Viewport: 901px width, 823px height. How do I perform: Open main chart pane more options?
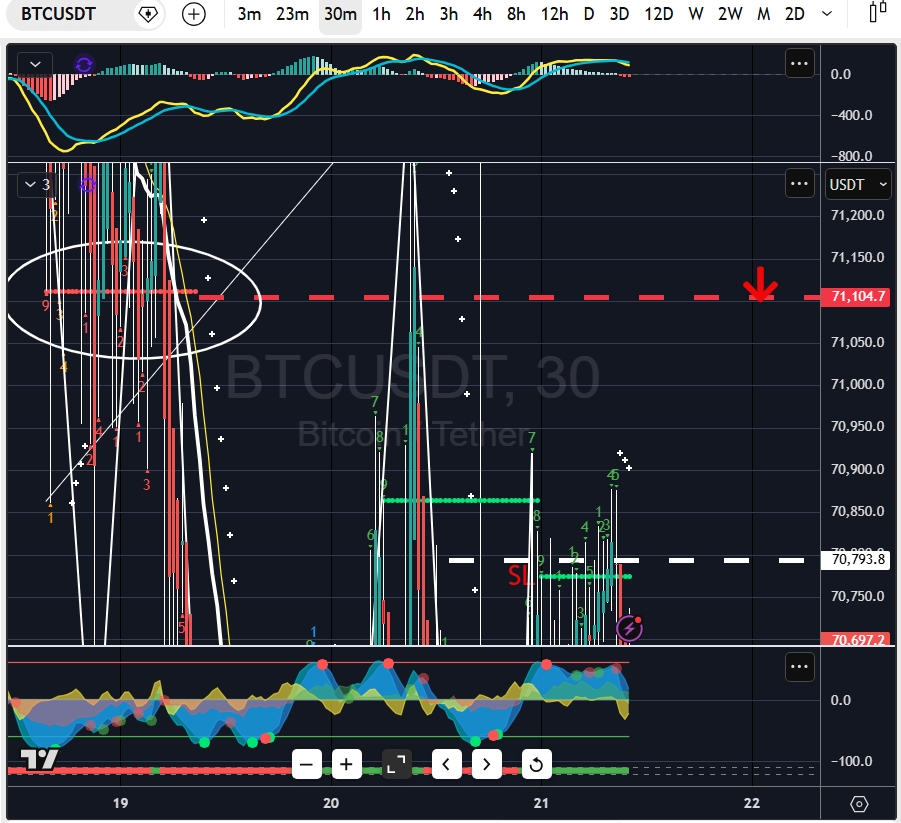click(x=799, y=184)
